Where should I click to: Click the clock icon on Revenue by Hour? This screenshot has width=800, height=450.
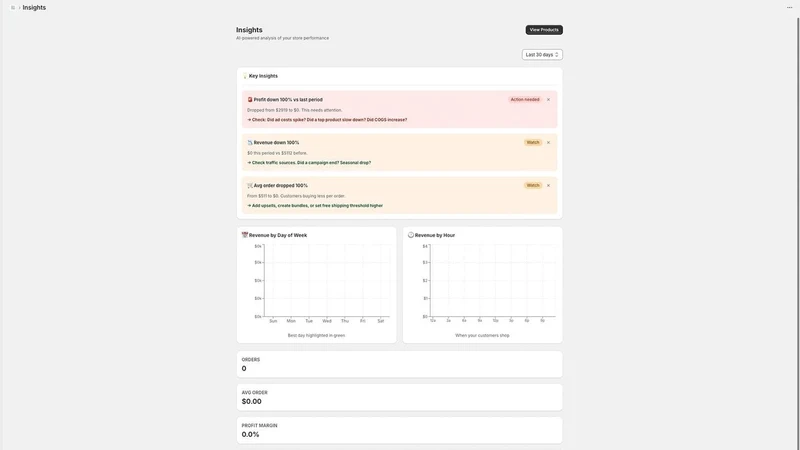(x=411, y=235)
